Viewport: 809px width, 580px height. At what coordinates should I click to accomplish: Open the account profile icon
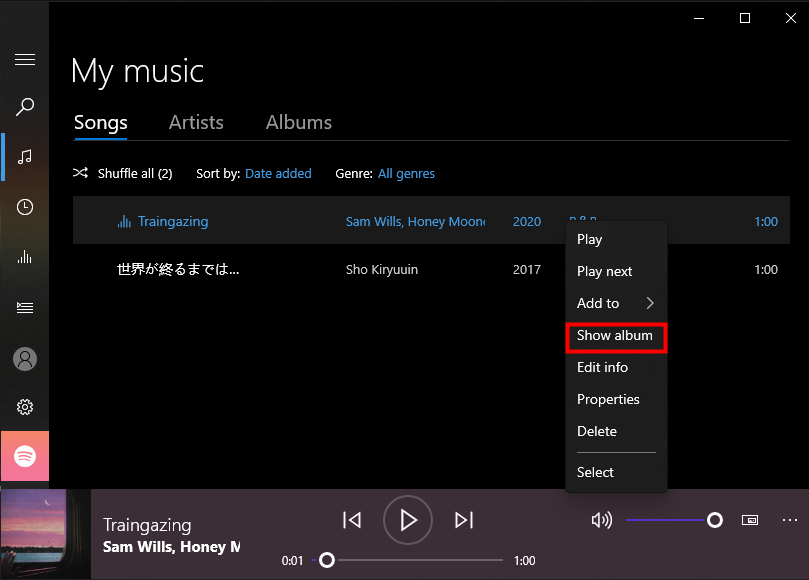pos(25,359)
